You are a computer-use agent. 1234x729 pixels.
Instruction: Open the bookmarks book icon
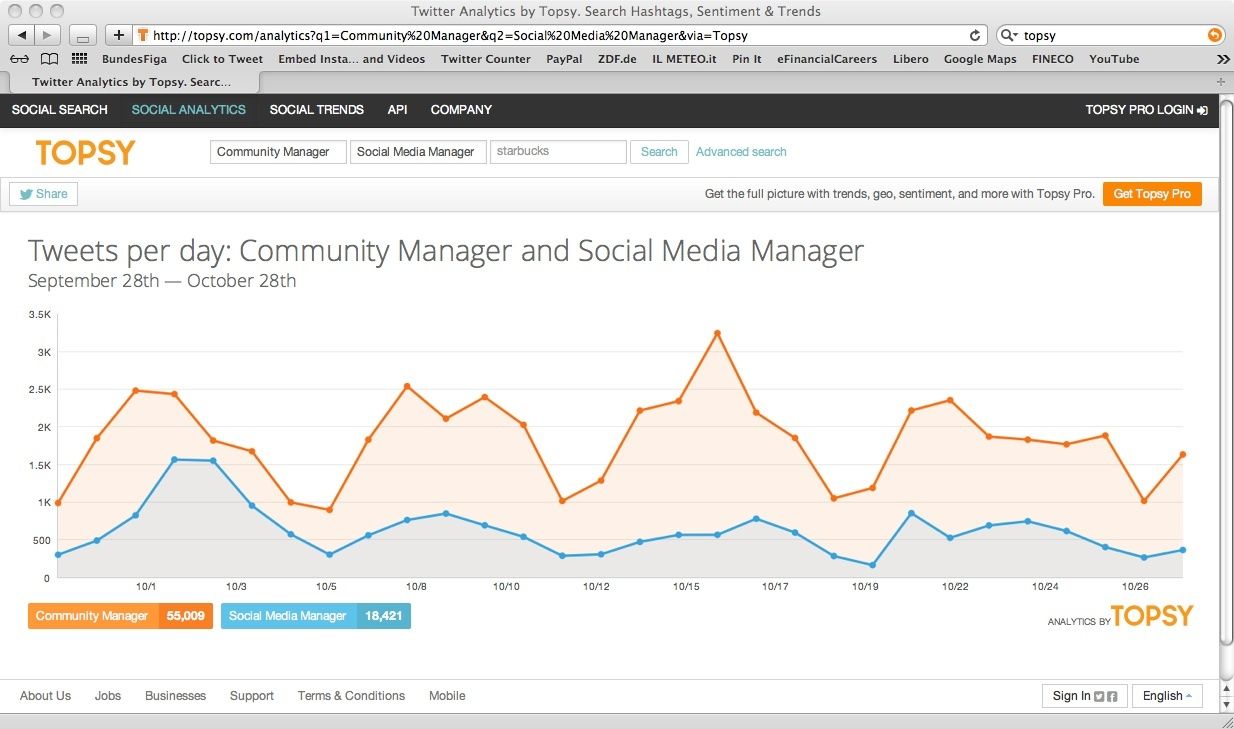[49, 59]
